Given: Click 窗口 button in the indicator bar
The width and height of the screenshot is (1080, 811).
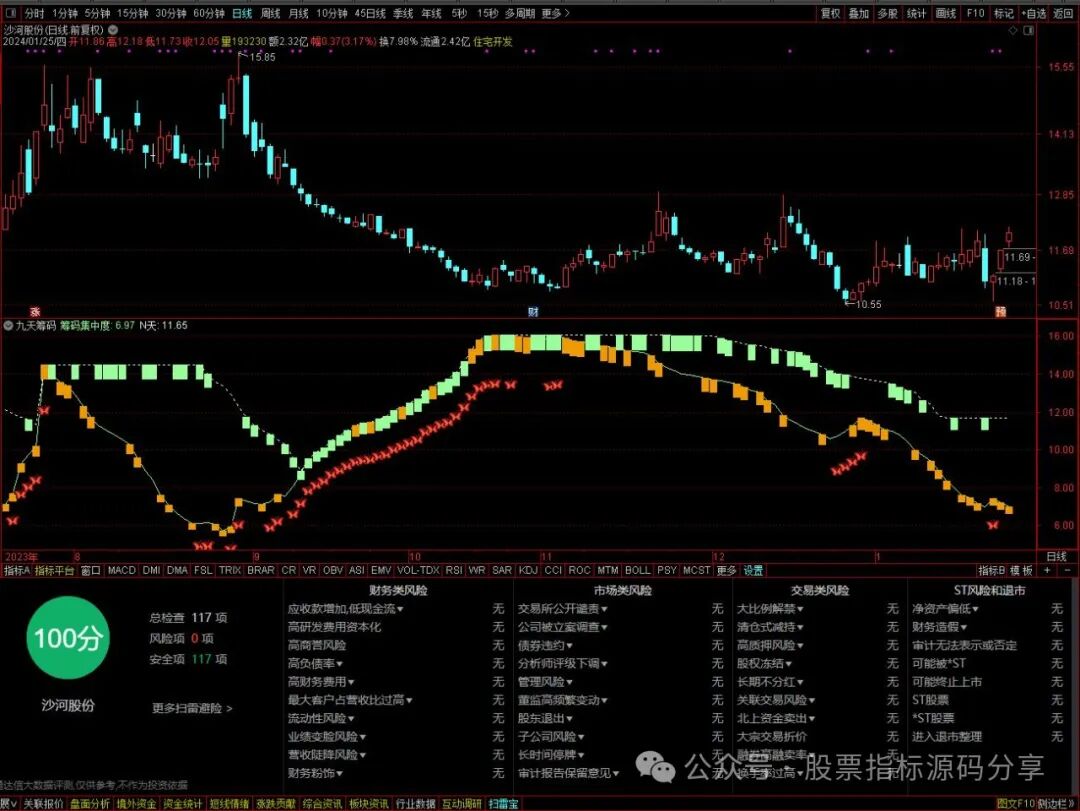Looking at the screenshot, I should point(90,571).
